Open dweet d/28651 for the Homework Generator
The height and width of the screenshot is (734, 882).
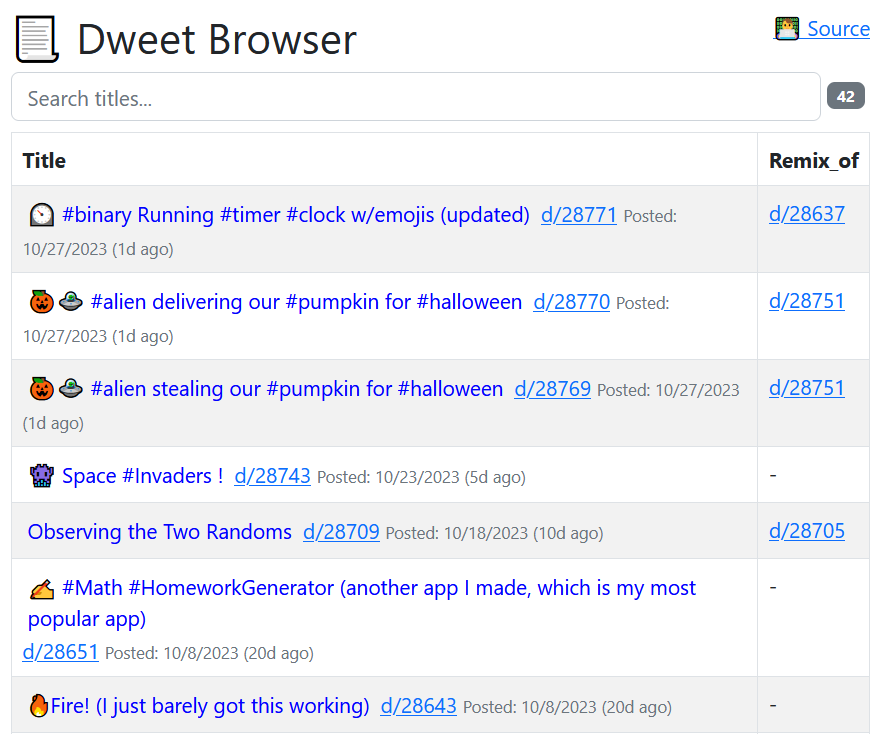coord(60,651)
